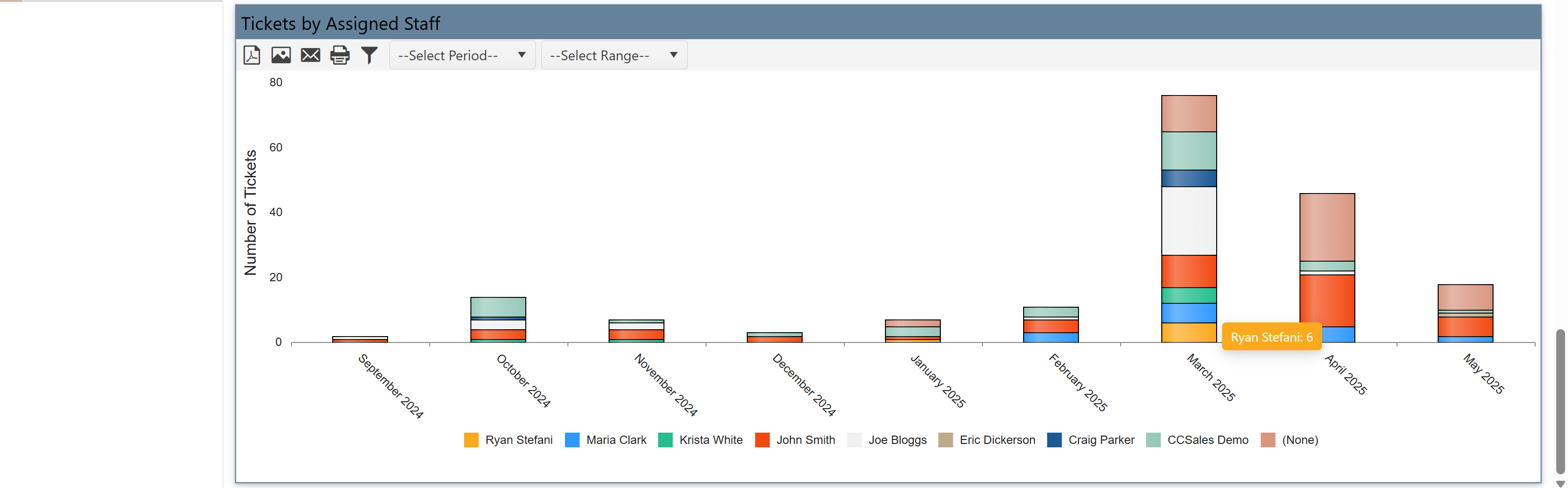Click the Eric Dickerson legend label
Image resolution: width=1568 pixels, height=488 pixels.
(997, 440)
